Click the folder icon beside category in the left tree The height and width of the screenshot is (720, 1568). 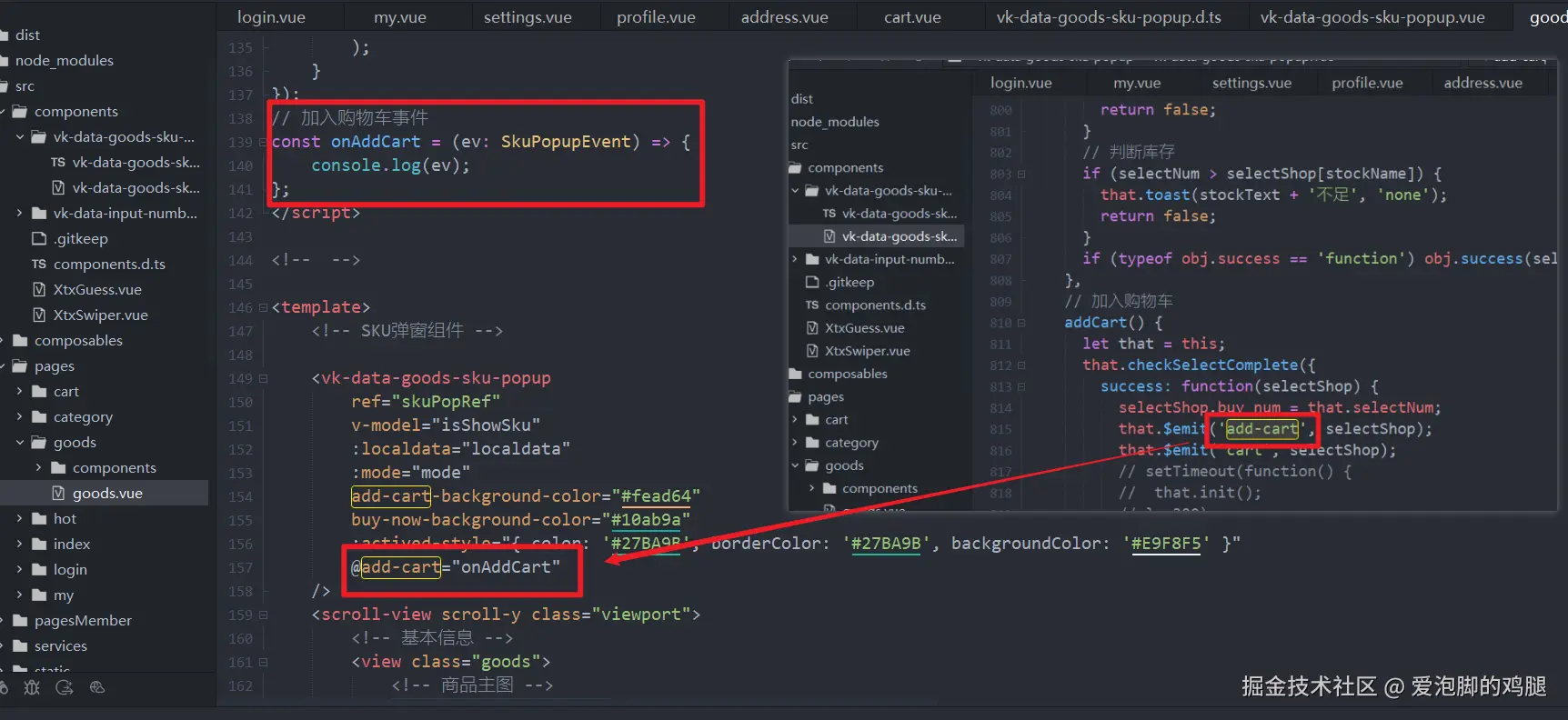pyautogui.click(x=39, y=416)
